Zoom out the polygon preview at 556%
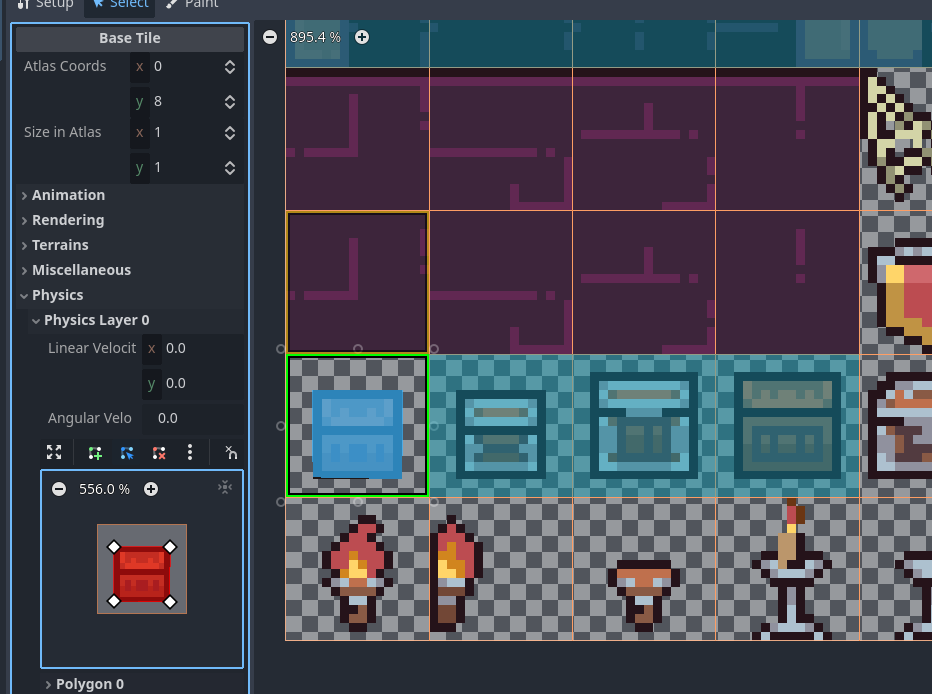The height and width of the screenshot is (694, 932). point(59,489)
